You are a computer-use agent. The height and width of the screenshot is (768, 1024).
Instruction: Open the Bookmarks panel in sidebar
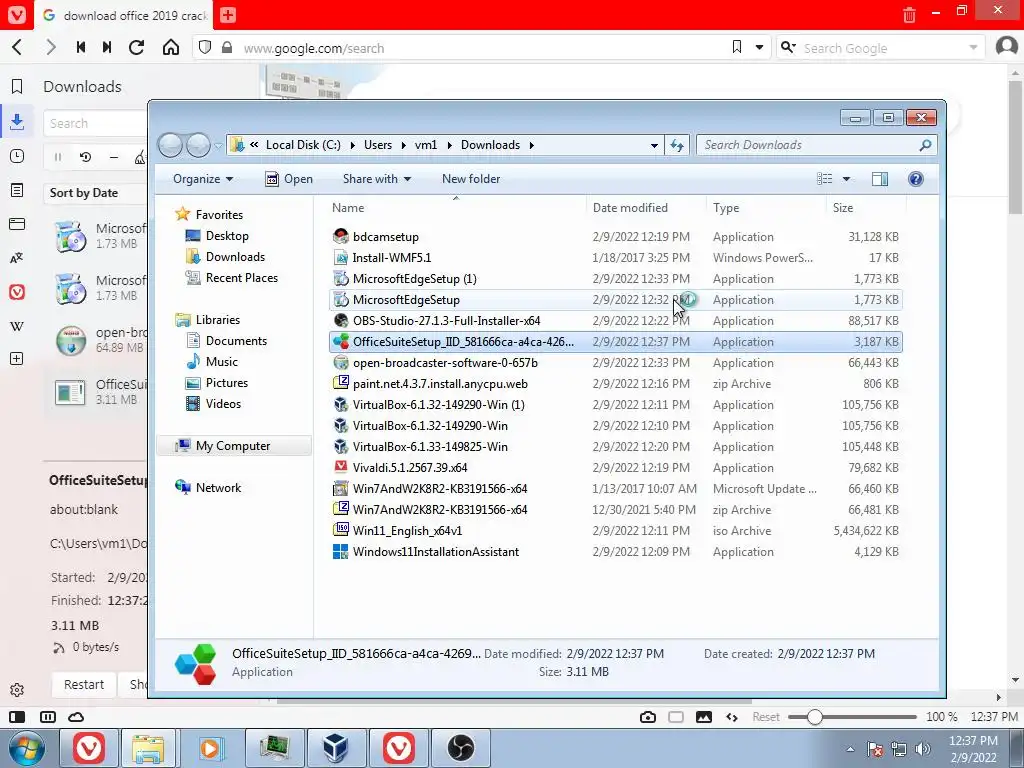(x=17, y=86)
